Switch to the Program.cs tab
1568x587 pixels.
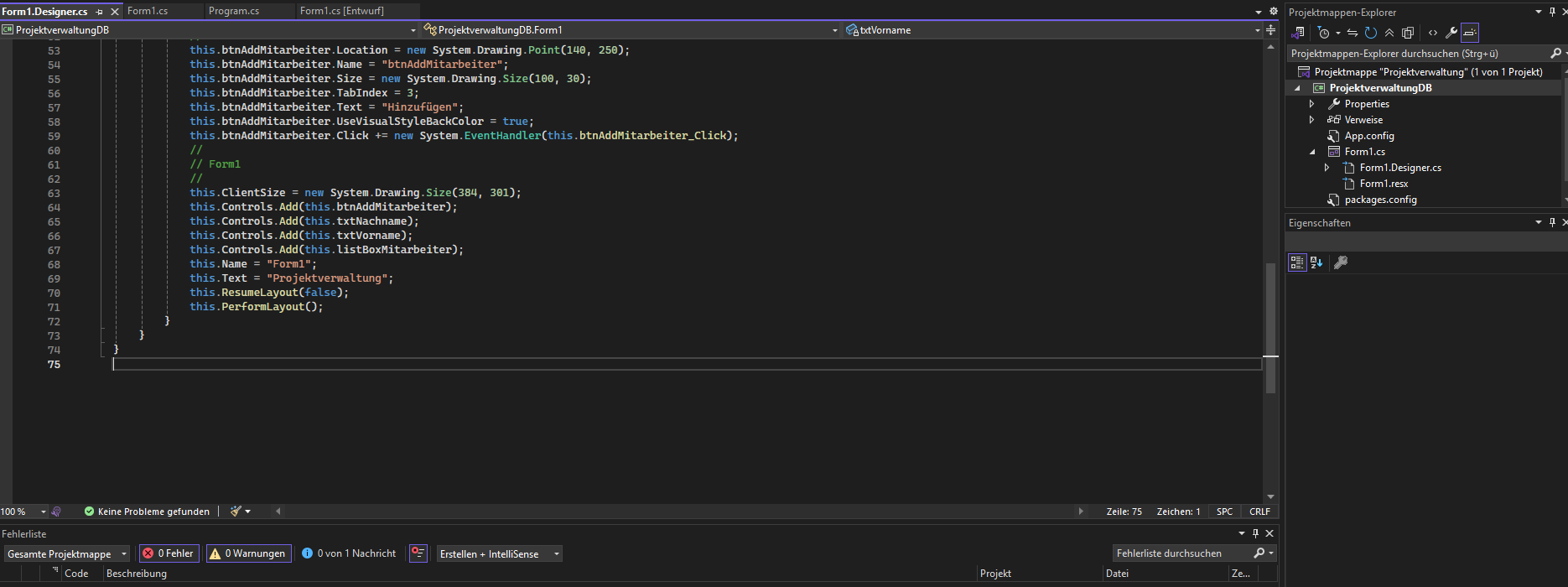point(234,11)
